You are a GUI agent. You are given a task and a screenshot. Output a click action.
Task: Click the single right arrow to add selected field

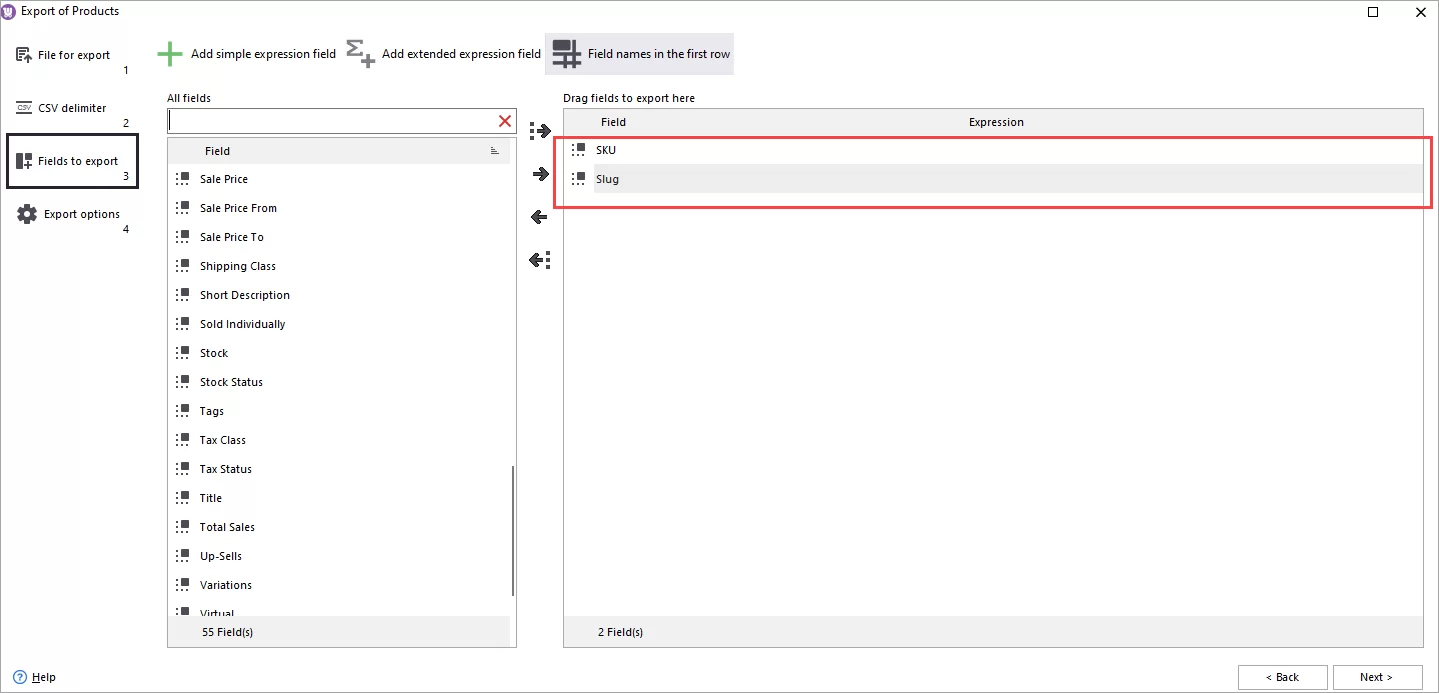click(540, 173)
